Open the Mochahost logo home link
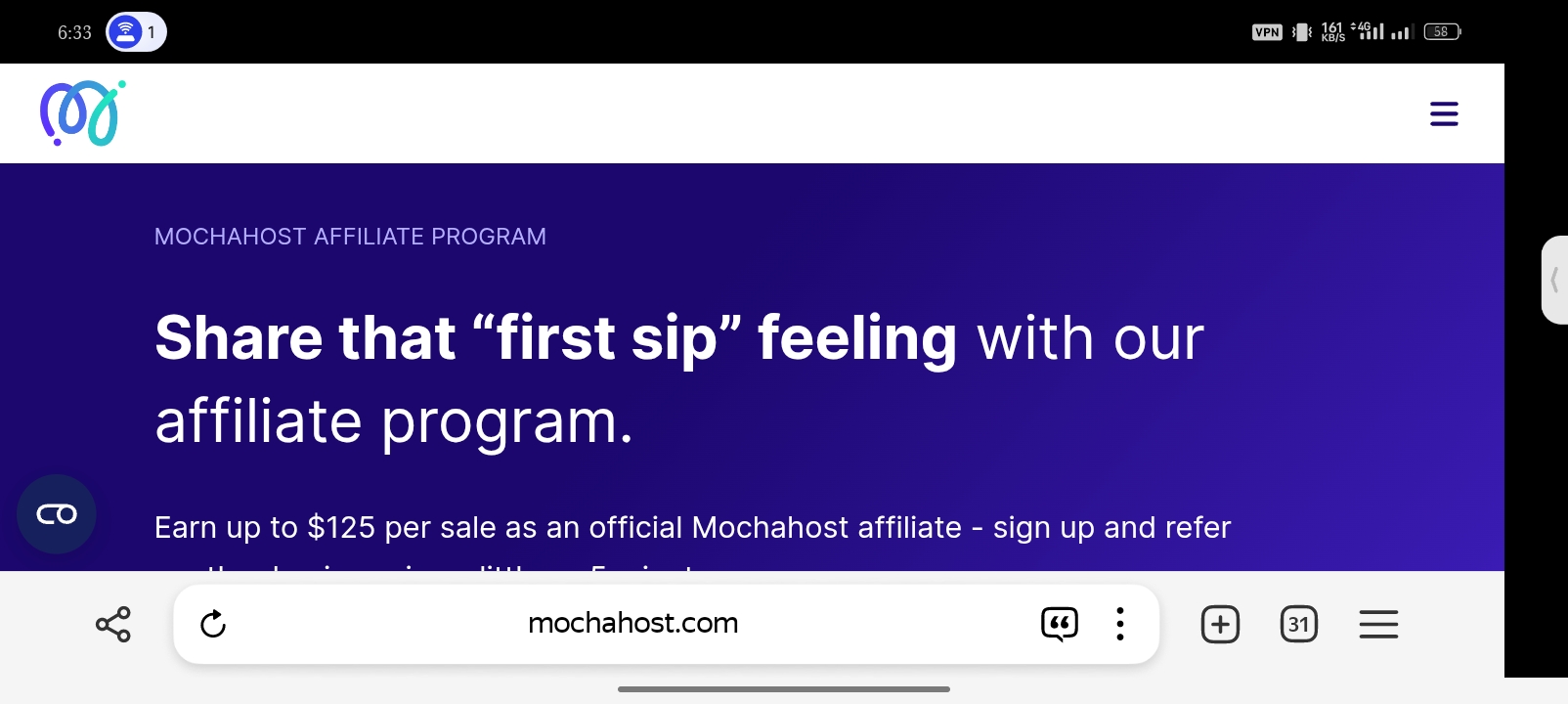This screenshot has height=704, width=1568. coord(83,113)
